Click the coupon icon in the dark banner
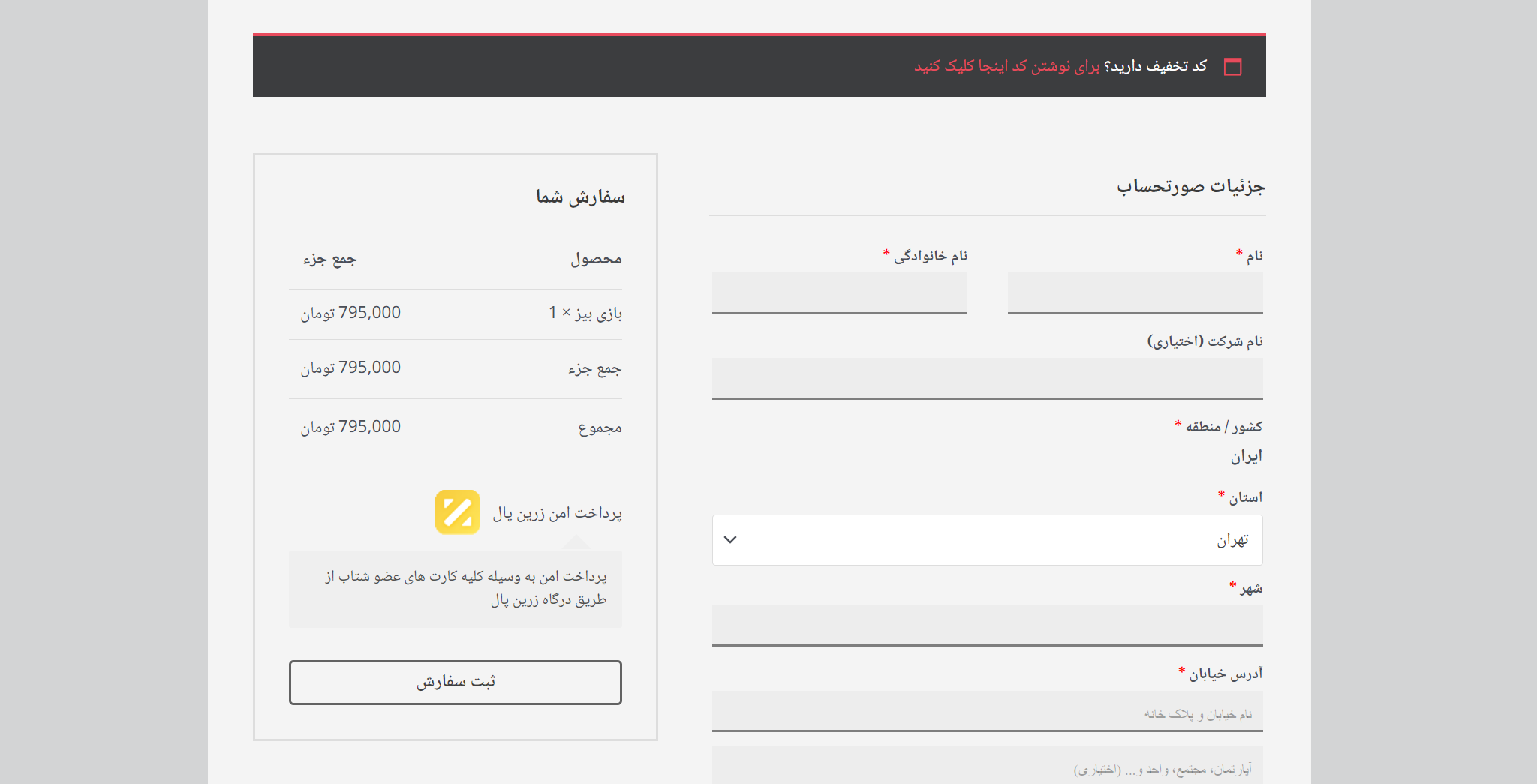1537x784 pixels. click(1232, 67)
